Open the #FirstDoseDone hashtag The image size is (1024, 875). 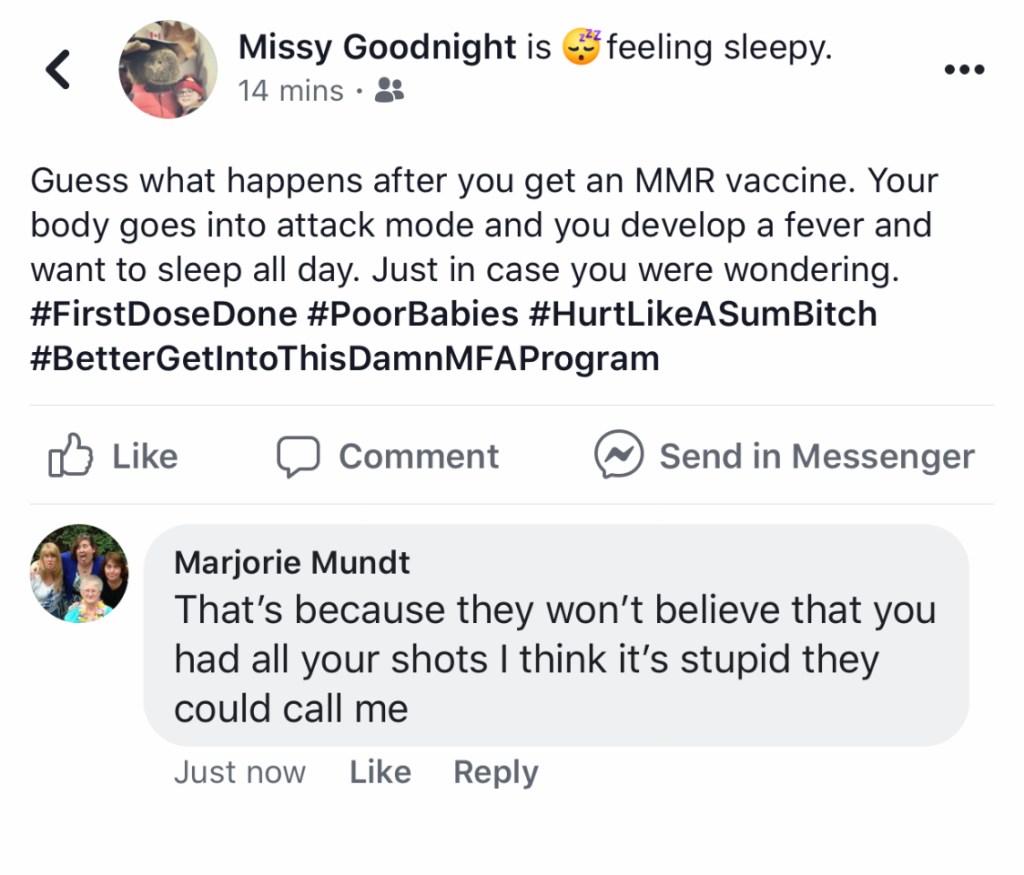click(x=164, y=314)
